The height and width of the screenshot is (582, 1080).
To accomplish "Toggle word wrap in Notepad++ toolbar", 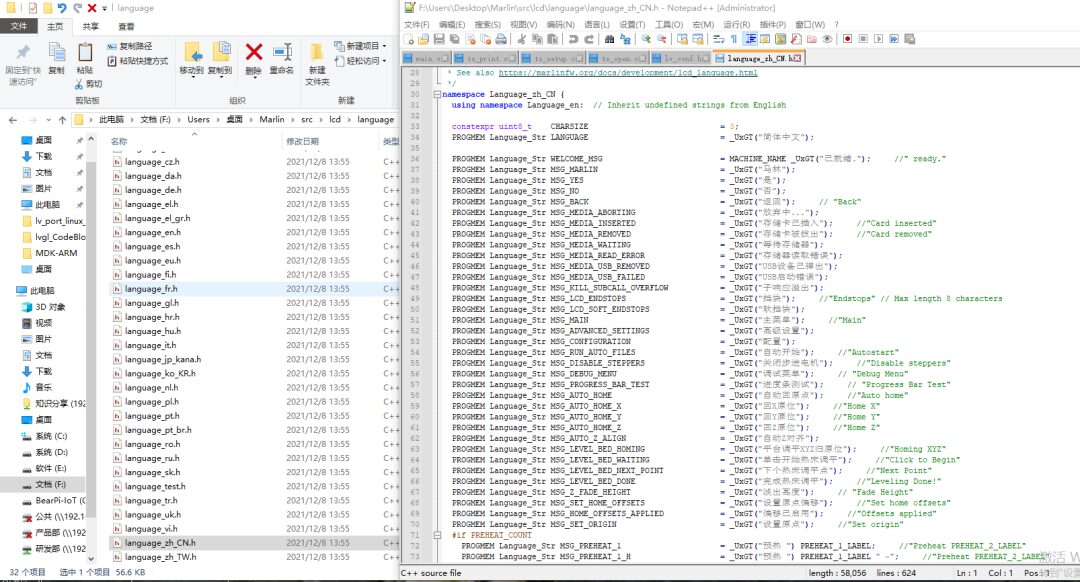I will [x=718, y=39].
